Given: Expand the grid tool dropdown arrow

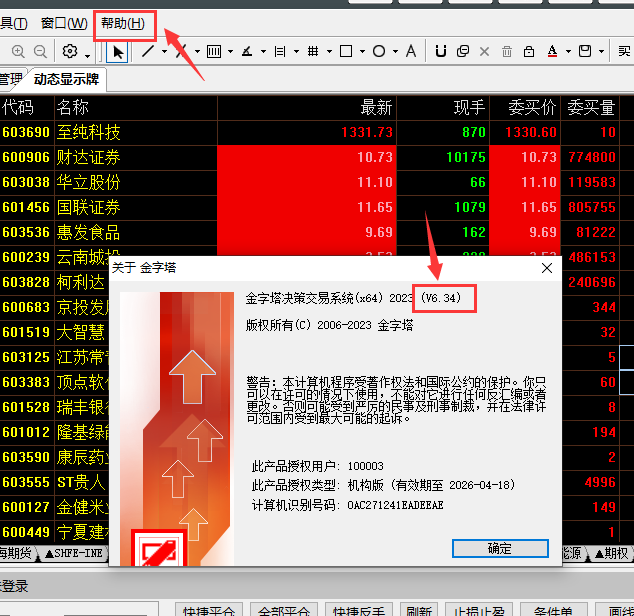Looking at the screenshot, I should pyautogui.click(x=330, y=52).
